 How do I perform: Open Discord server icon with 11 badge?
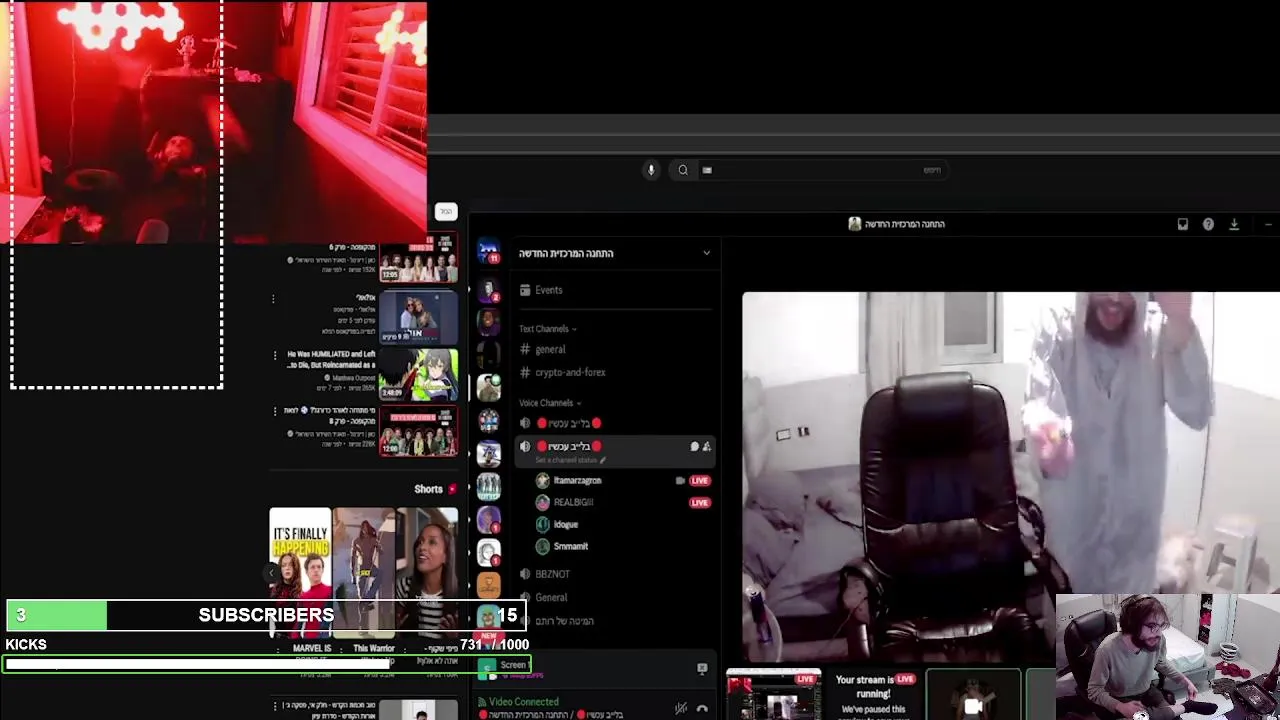[x=488, y=252]
